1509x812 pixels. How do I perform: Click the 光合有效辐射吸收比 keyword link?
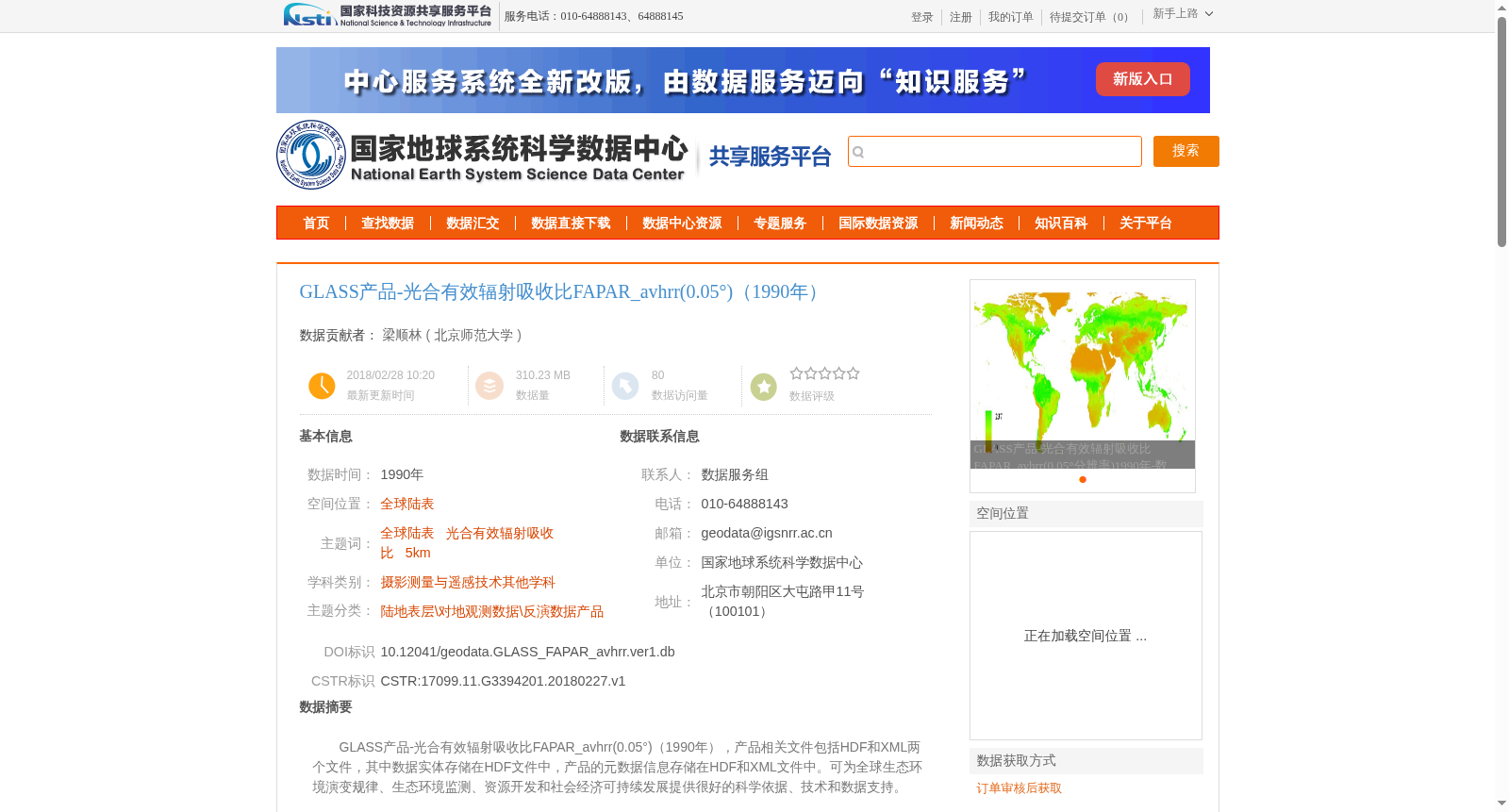click(467, 542)
